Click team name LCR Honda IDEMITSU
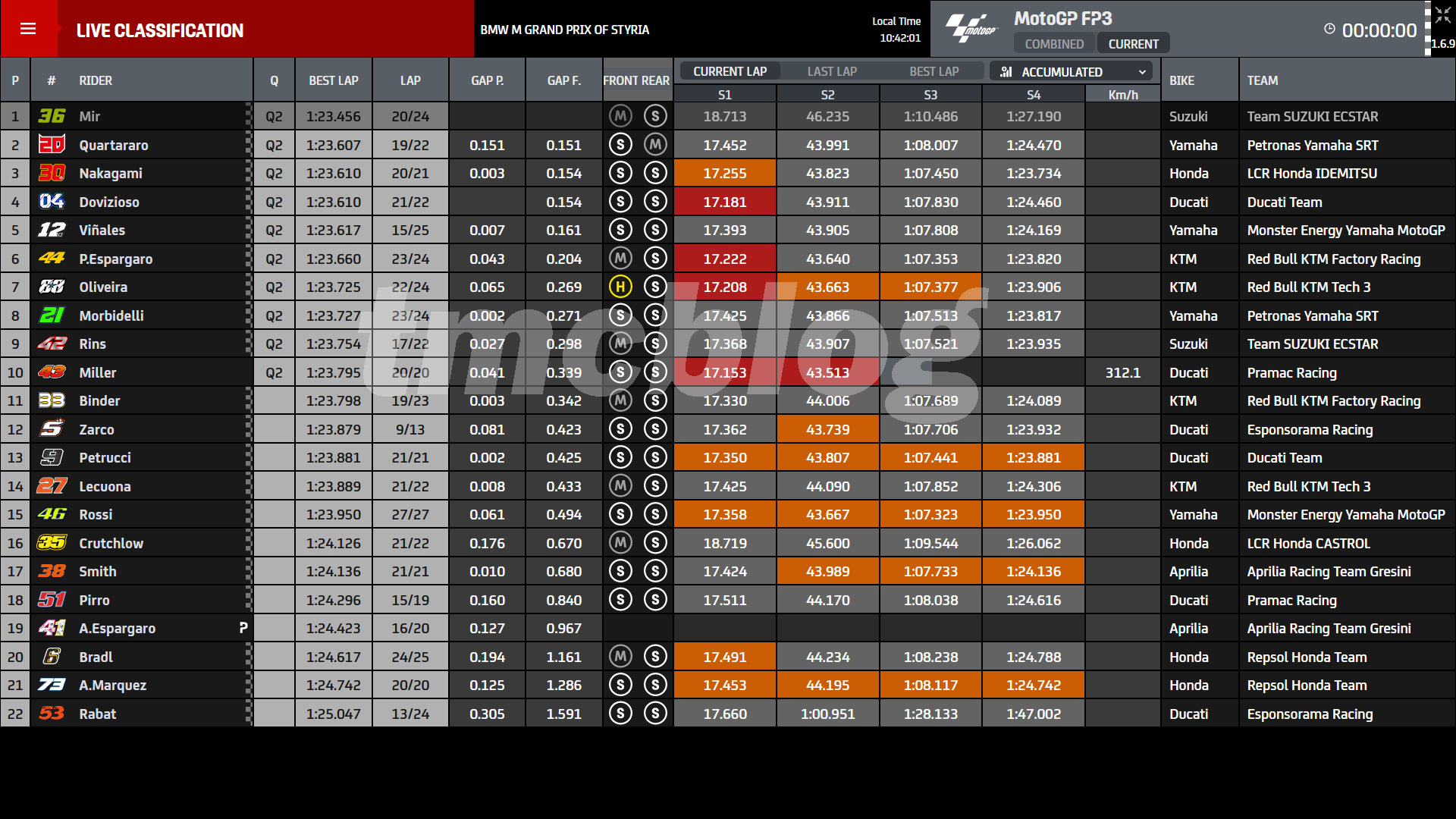Image resolution: width=1456 pixels, height=819 pixels. coord(1312,173)
